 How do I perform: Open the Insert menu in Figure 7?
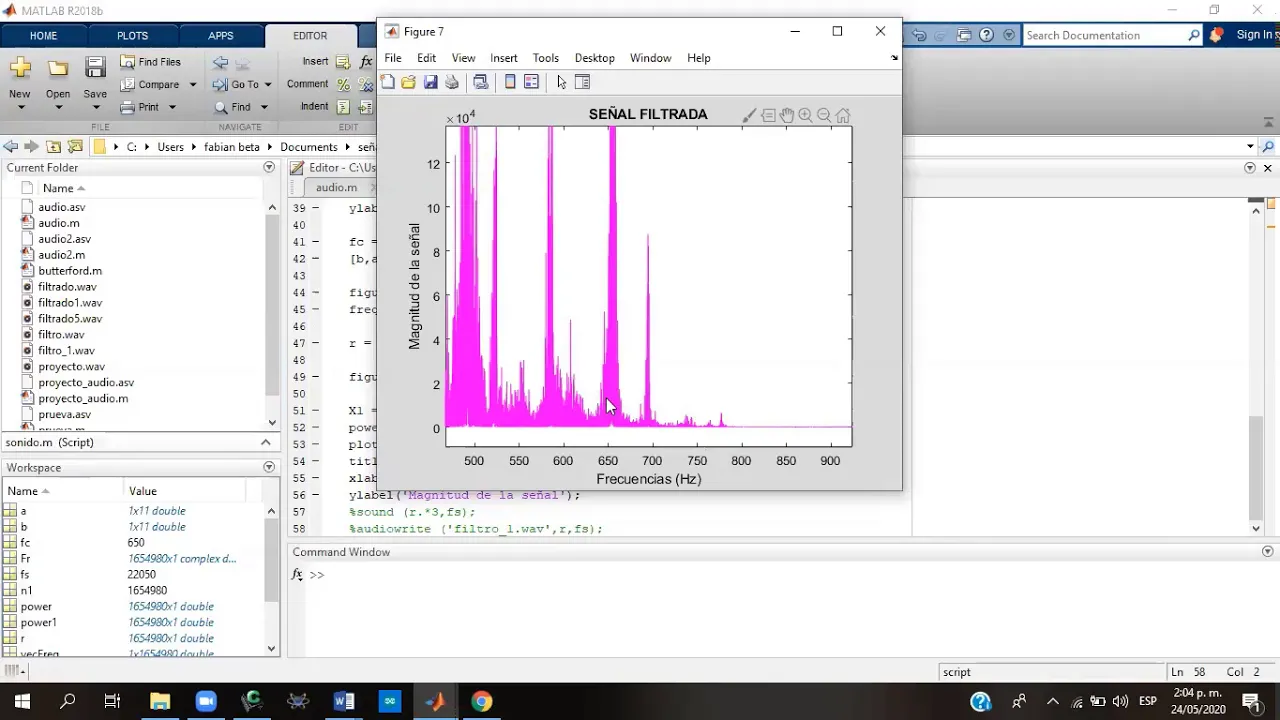point(504,58)
